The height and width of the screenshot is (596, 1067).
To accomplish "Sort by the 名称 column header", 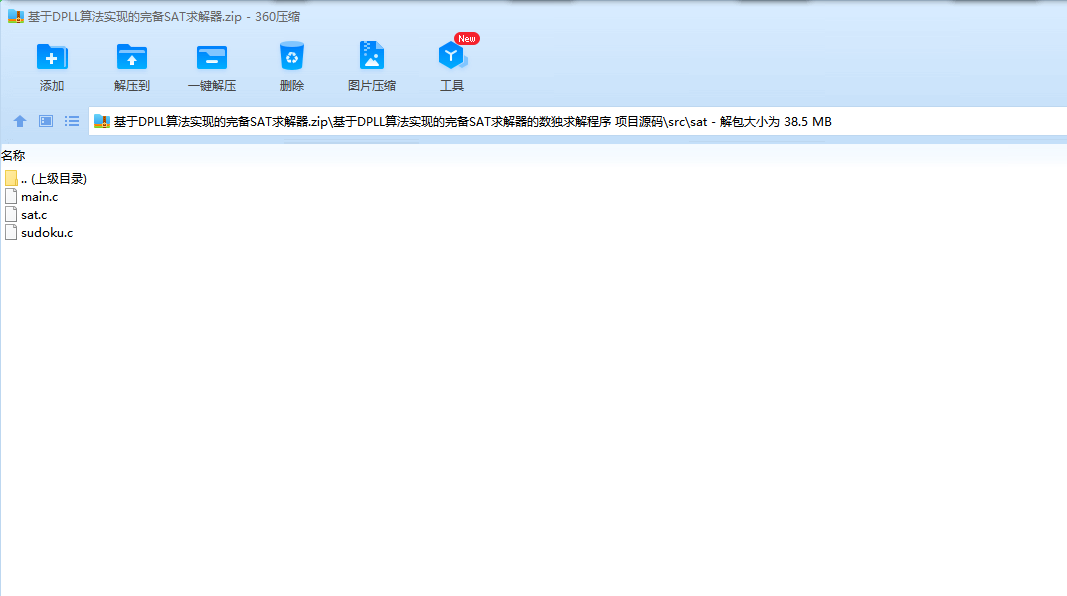I will 13,156.
